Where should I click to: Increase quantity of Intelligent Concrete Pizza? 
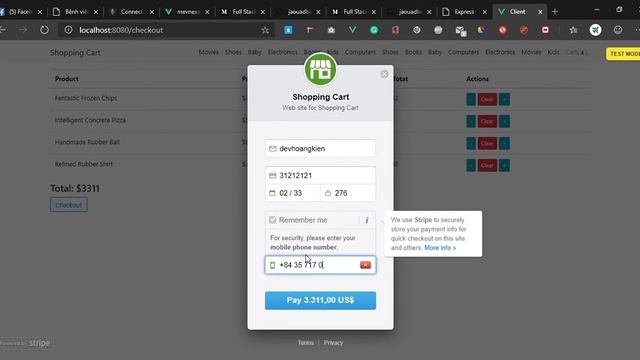pyautogui.click(x=504, y=121)
